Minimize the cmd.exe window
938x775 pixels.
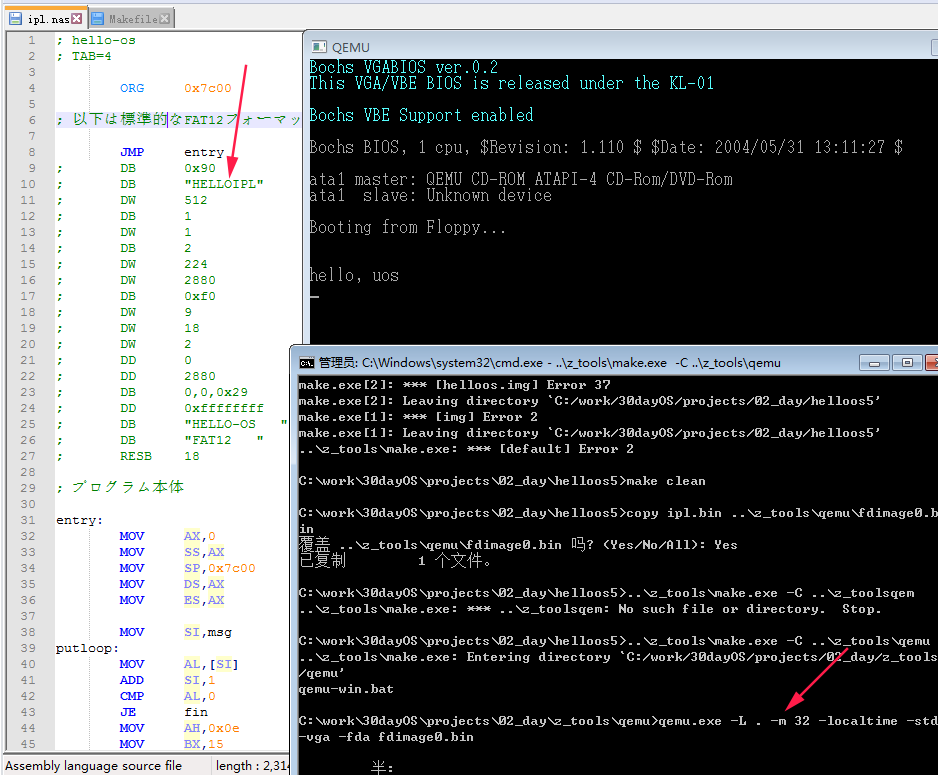[x=875, y=362]
